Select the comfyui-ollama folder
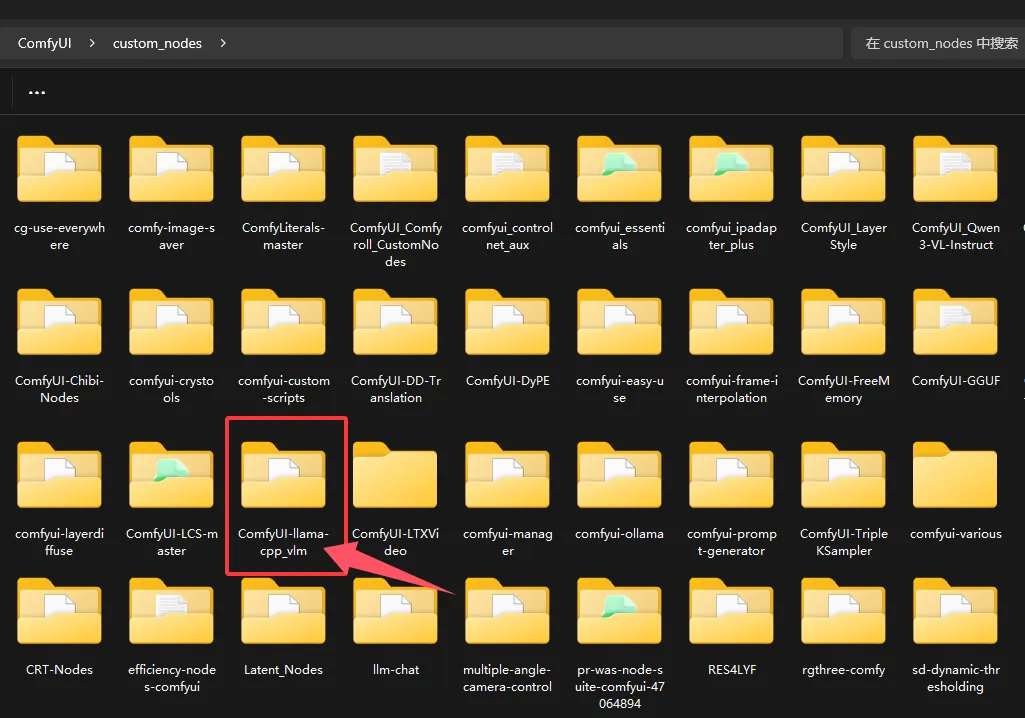The height and width of the screenshot is (718, 1025). 620,475
